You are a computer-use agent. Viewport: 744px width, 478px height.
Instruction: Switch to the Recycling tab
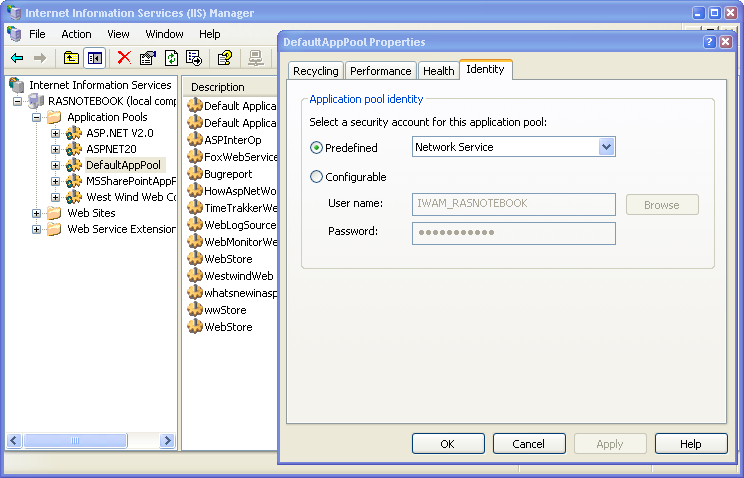pyautogui.click(x=316, y=71)
